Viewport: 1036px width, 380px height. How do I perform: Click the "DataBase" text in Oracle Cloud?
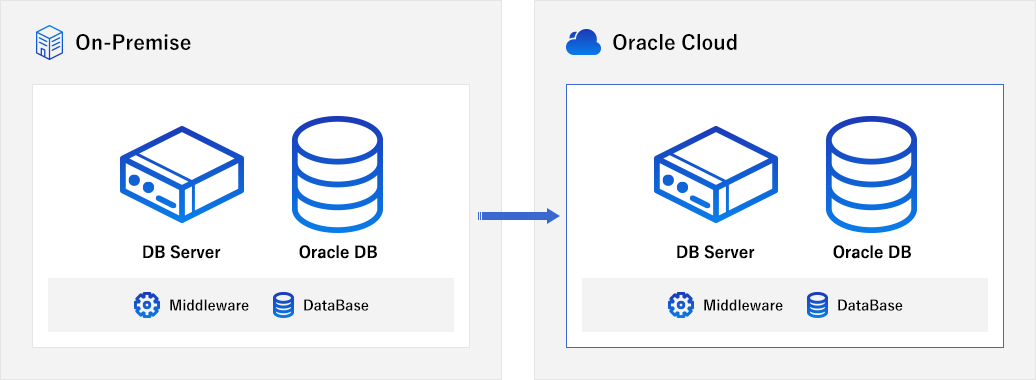click(x=870, y=305)
